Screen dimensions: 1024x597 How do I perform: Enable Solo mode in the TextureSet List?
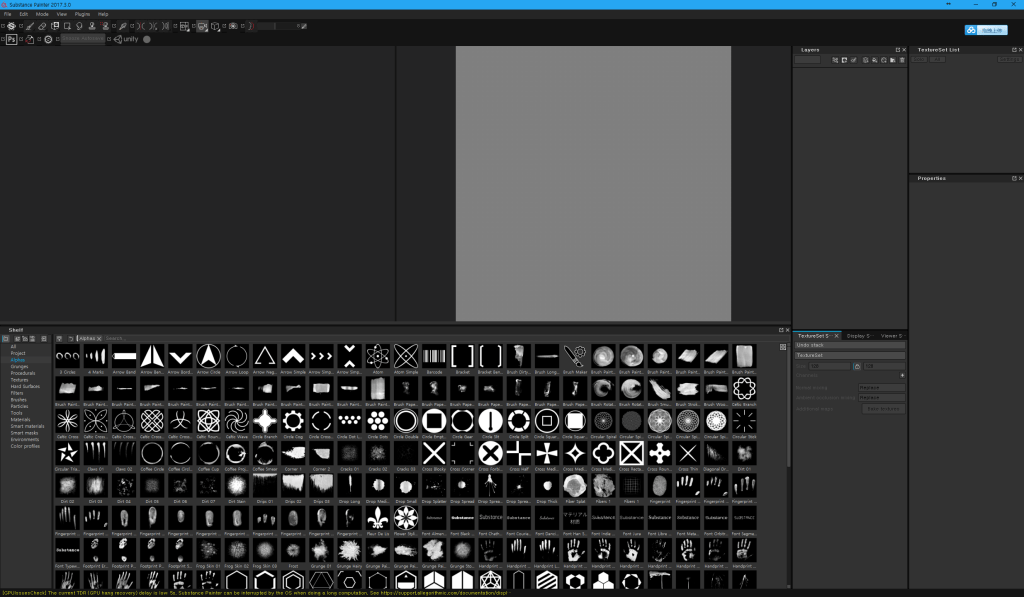tap(919, 59)
